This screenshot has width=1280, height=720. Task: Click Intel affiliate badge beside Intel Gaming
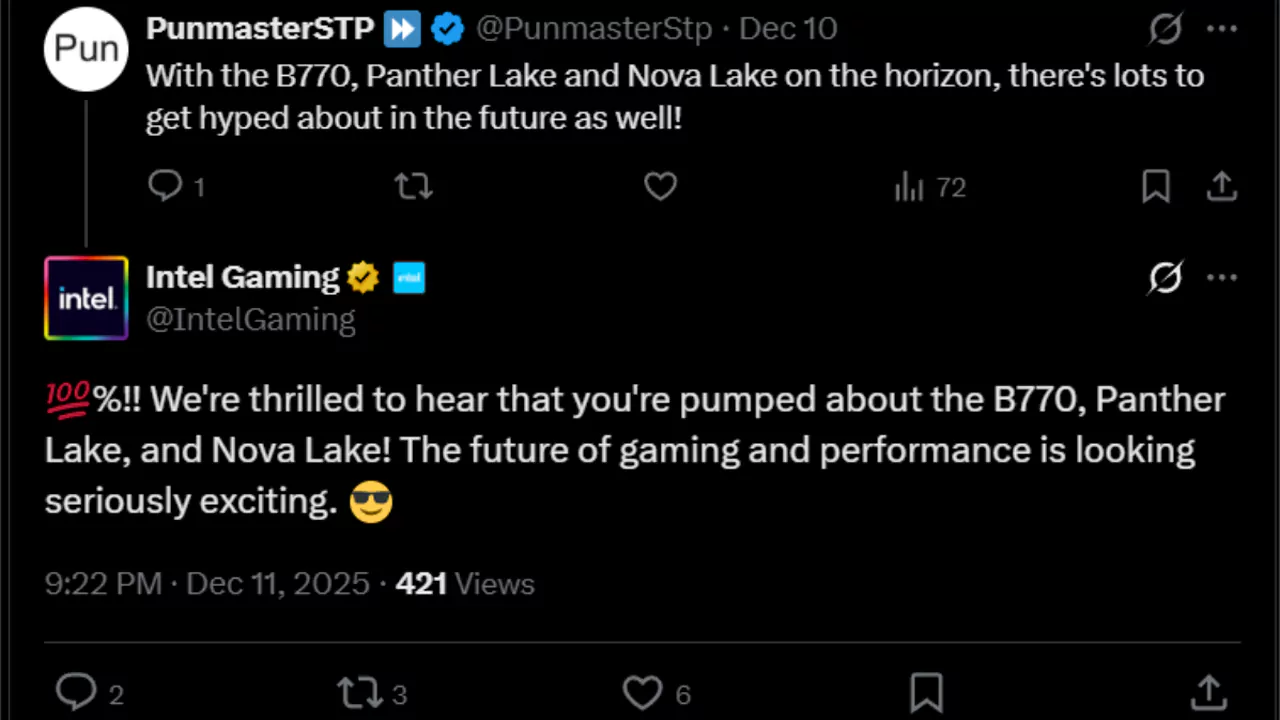pos(409,278)
